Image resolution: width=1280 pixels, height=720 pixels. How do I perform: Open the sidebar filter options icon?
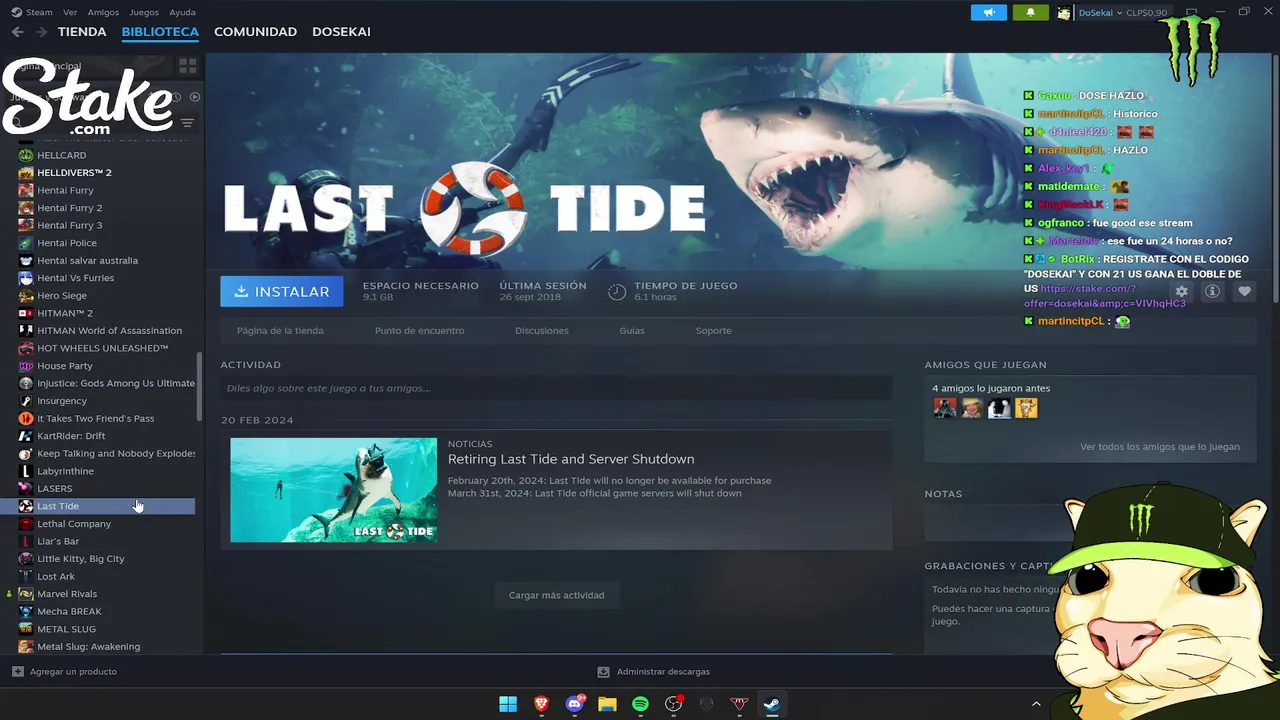[x=187, y=123]
